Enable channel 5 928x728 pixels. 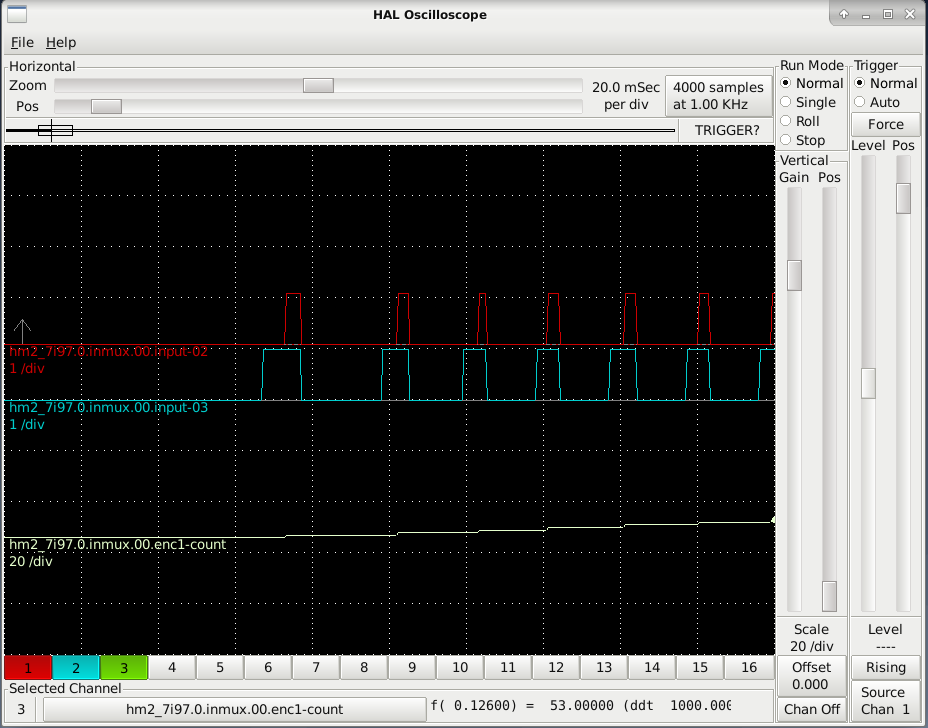[x=220, y=668]
